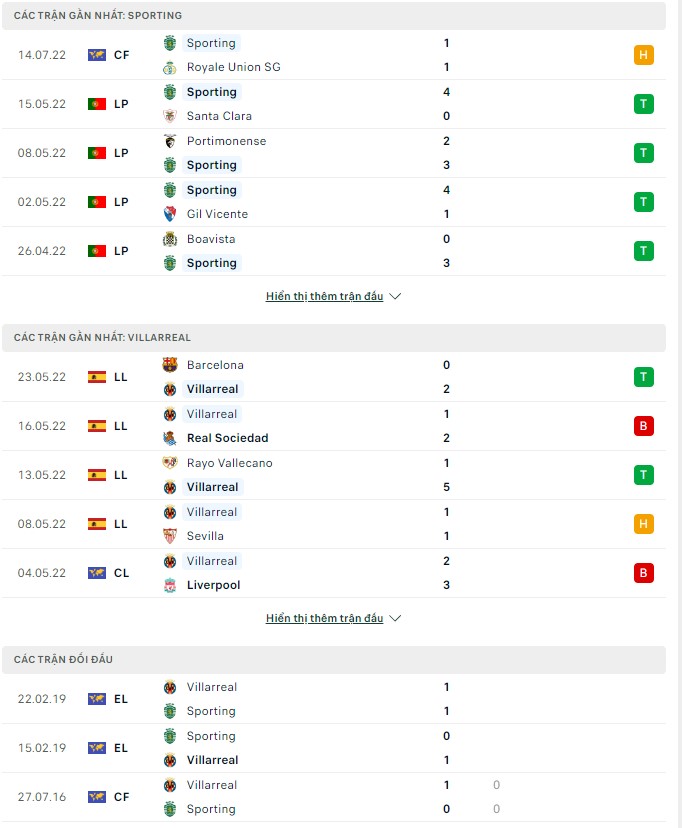
Task: Click the Real Sociedad club logo
Action: pyautogui.click(x=172, y=438)
